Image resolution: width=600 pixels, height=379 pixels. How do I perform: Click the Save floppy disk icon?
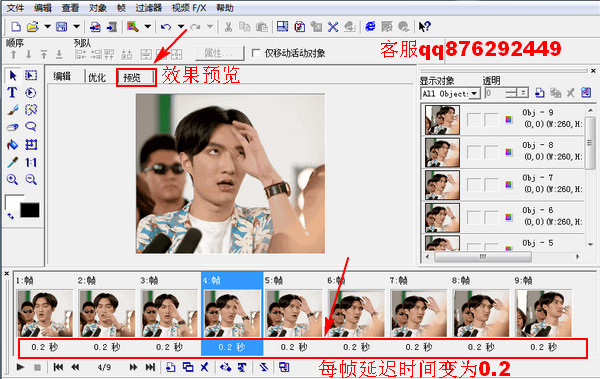tap(61, 26)
